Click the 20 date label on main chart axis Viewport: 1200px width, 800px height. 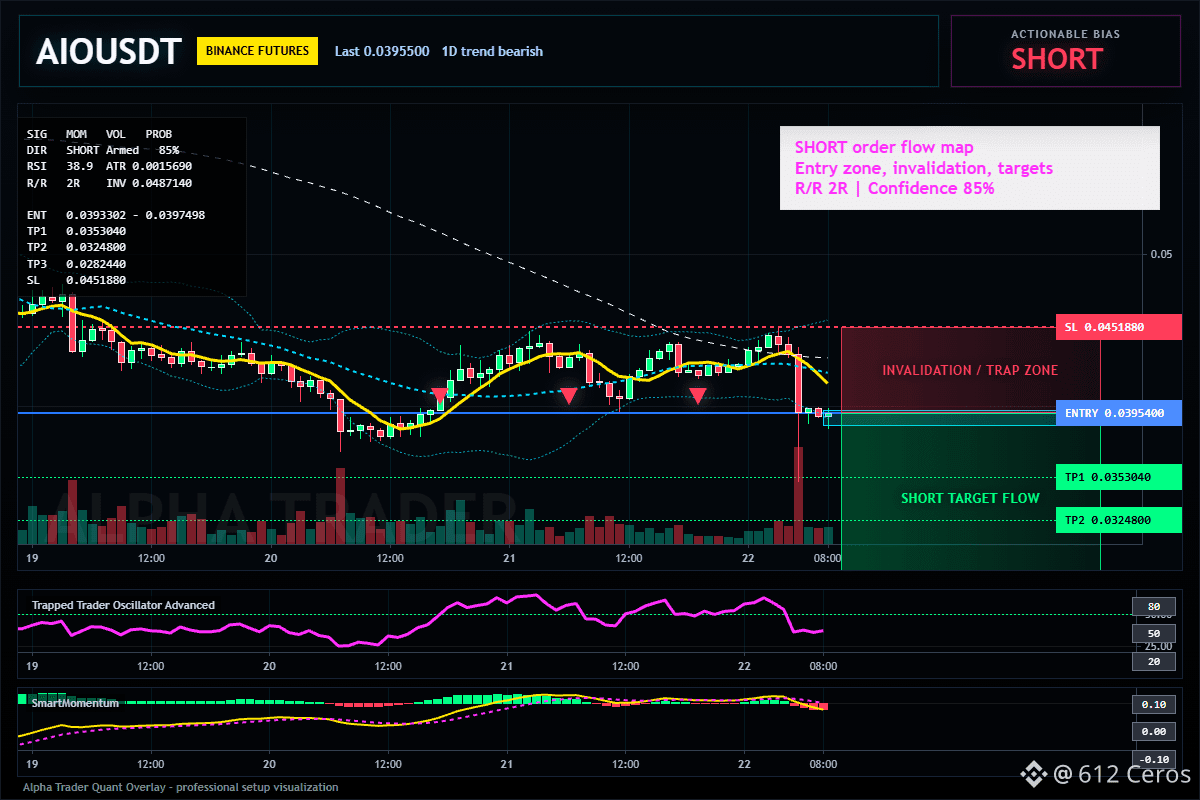269,558
